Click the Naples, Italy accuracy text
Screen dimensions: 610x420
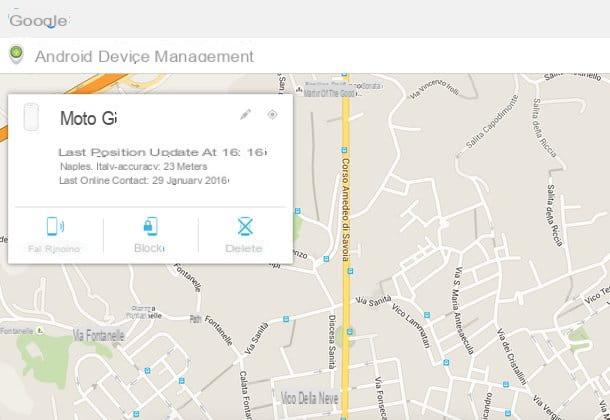pos(133,166)
